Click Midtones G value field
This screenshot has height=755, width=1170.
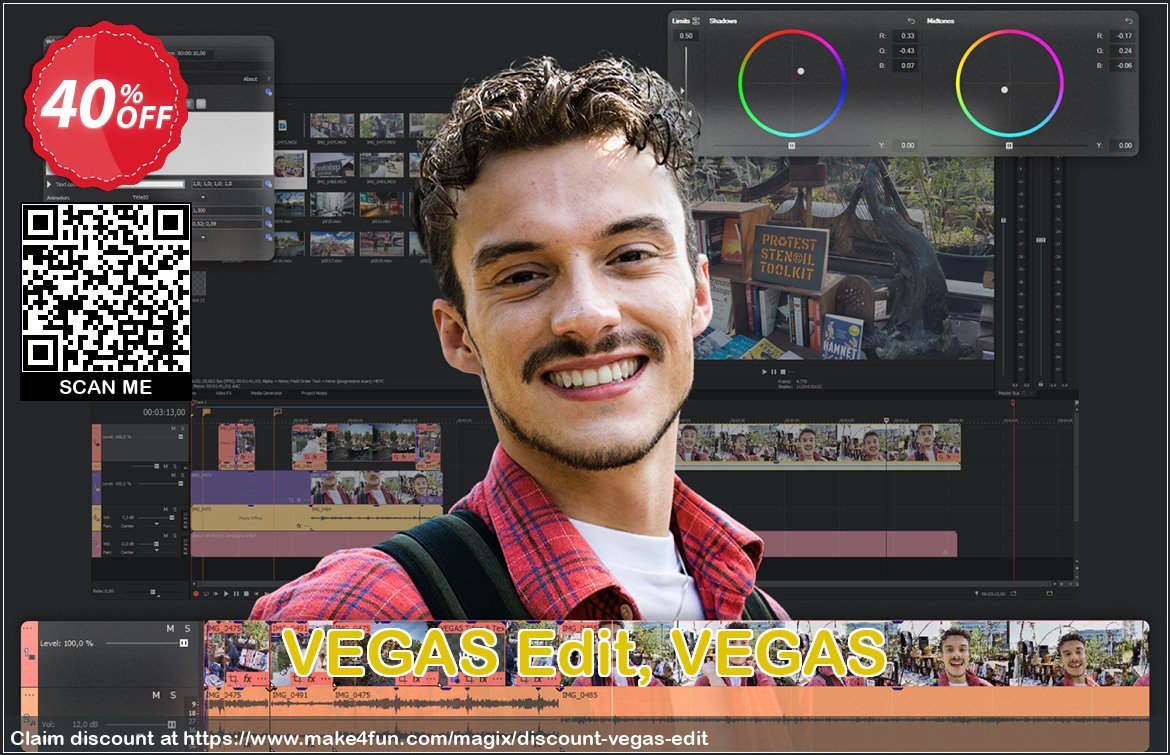click(1124, 51)
